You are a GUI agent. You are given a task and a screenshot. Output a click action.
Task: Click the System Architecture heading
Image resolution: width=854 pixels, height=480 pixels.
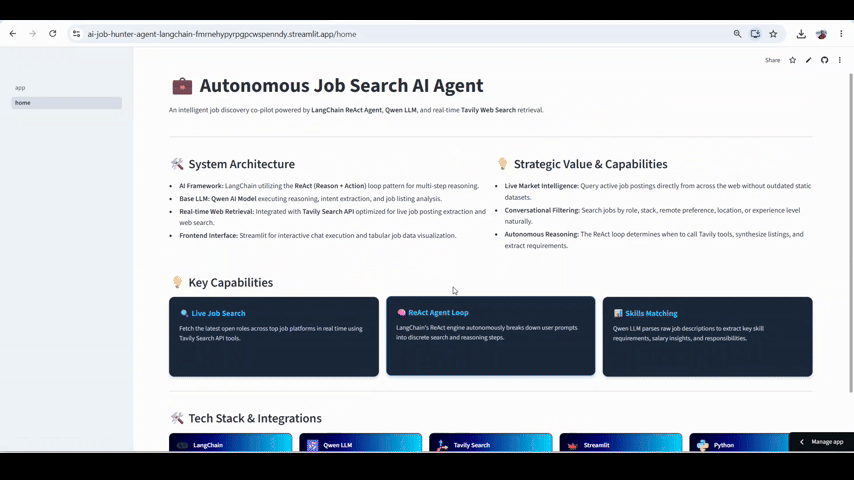tap(241, 164)
